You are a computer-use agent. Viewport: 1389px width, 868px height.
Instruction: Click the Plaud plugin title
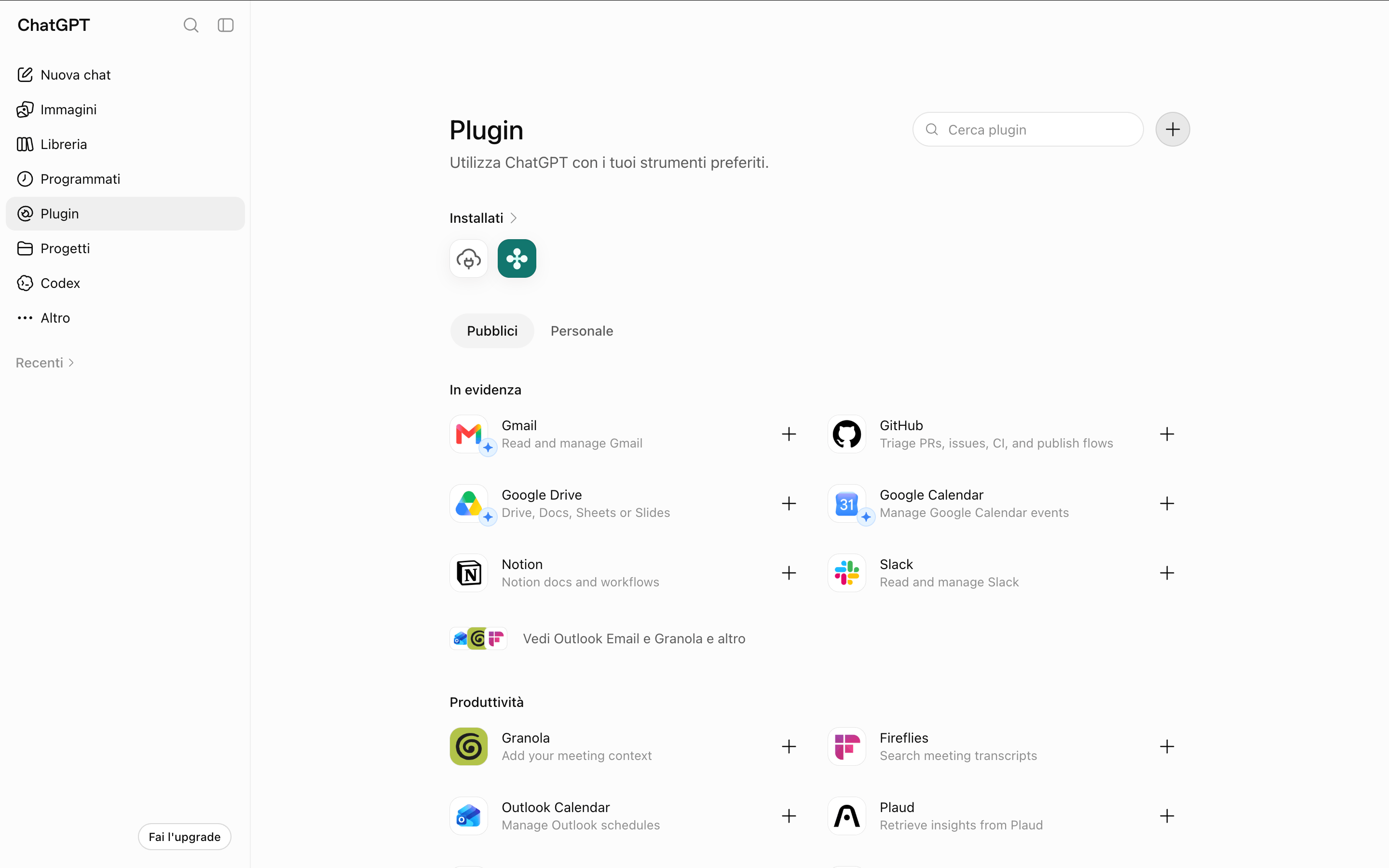[897, 807]
